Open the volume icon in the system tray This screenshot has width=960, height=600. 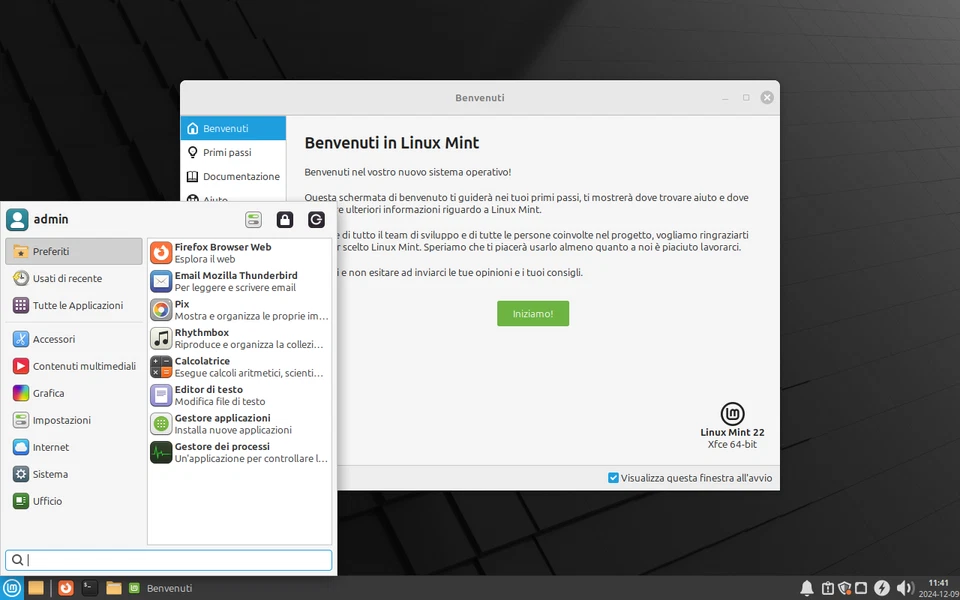(x=906, y=588)
